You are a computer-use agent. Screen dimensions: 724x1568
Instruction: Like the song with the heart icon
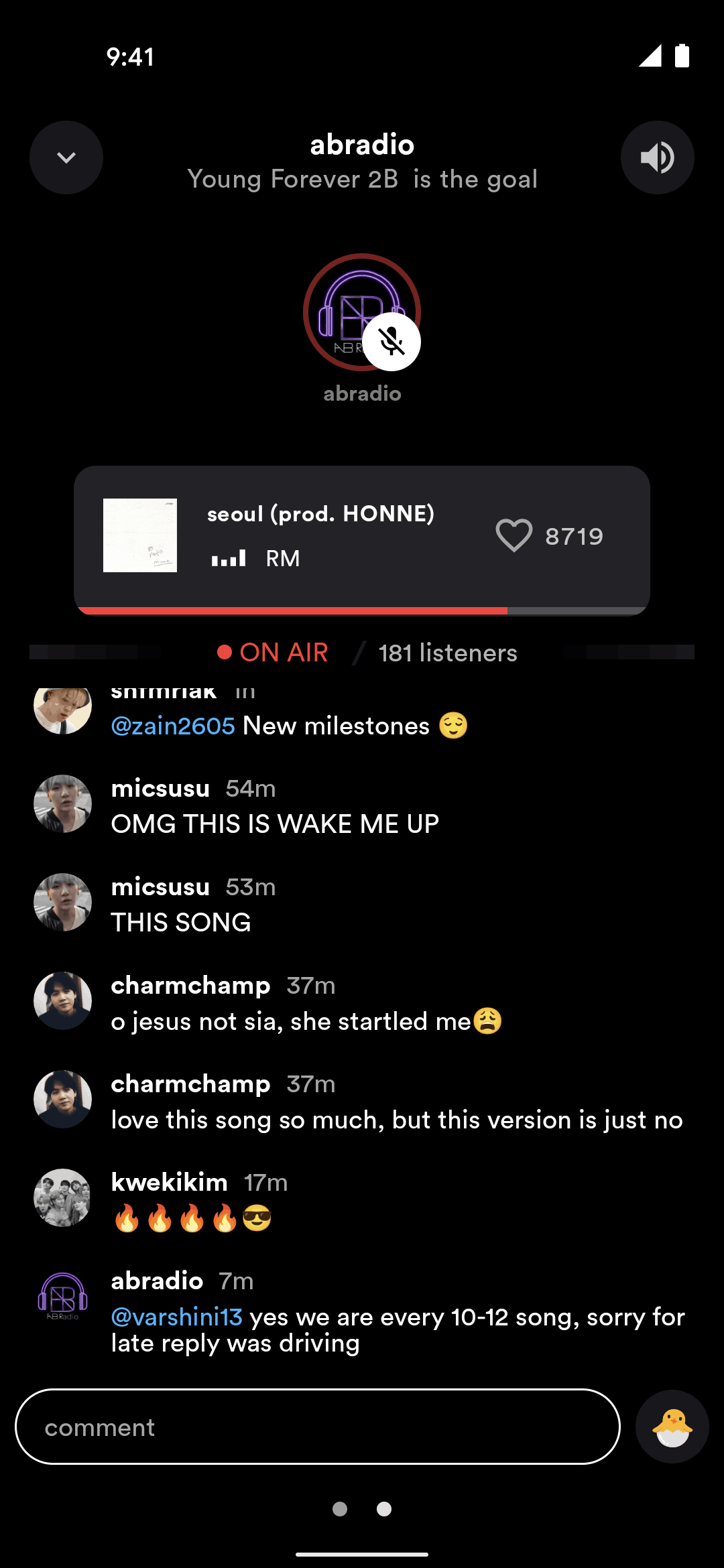[x=514, y=535]
